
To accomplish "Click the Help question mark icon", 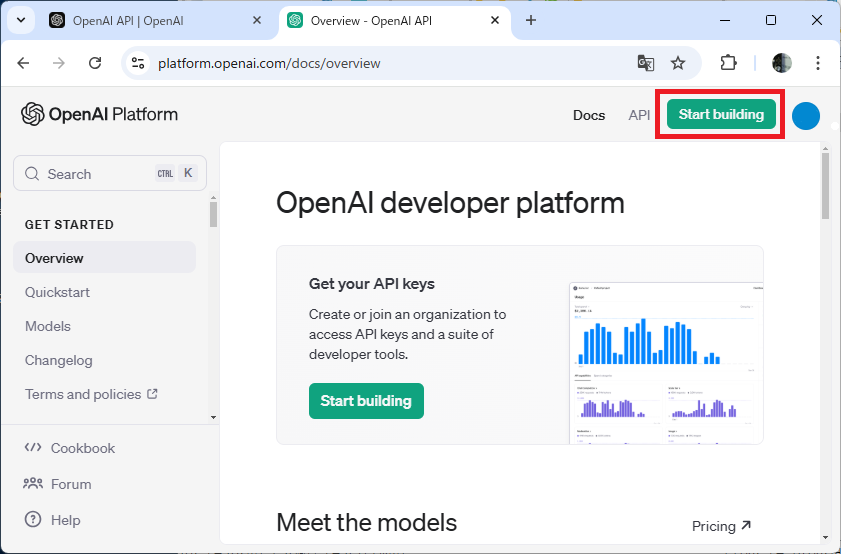I will (x=33, y=519).
